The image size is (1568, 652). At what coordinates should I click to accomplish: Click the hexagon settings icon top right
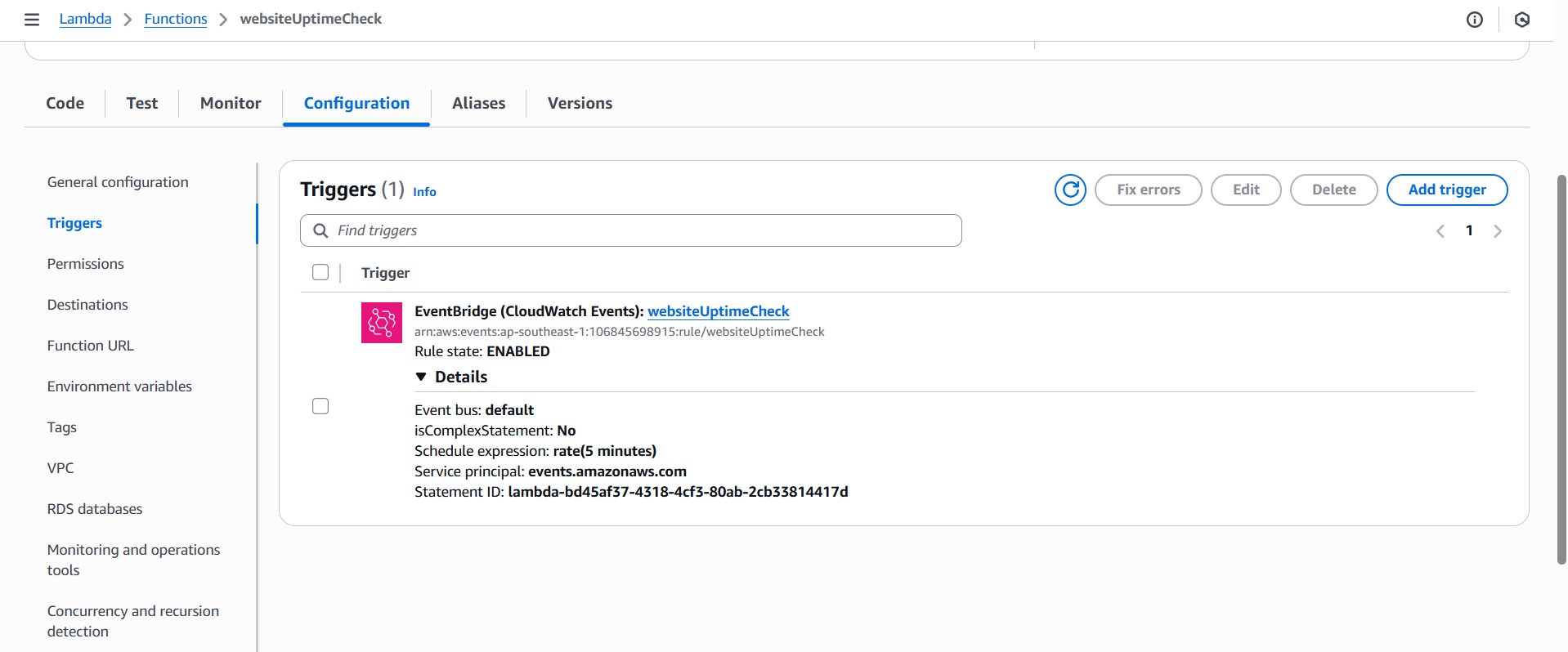point(1521,20)
